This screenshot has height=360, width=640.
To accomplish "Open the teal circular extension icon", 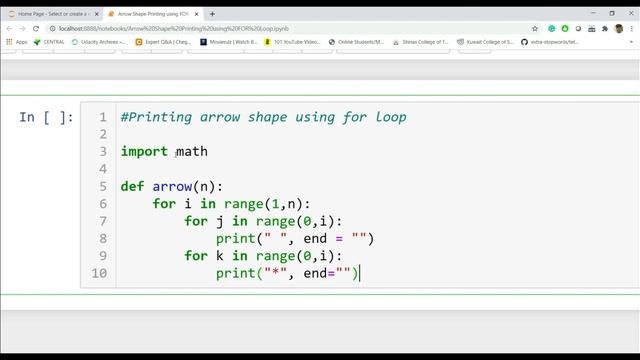I will pyautogui.click(x=551, y=29).
